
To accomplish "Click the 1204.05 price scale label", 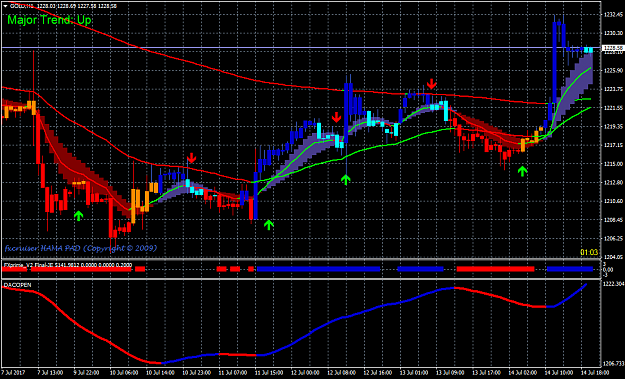I will tap(613, 257).
